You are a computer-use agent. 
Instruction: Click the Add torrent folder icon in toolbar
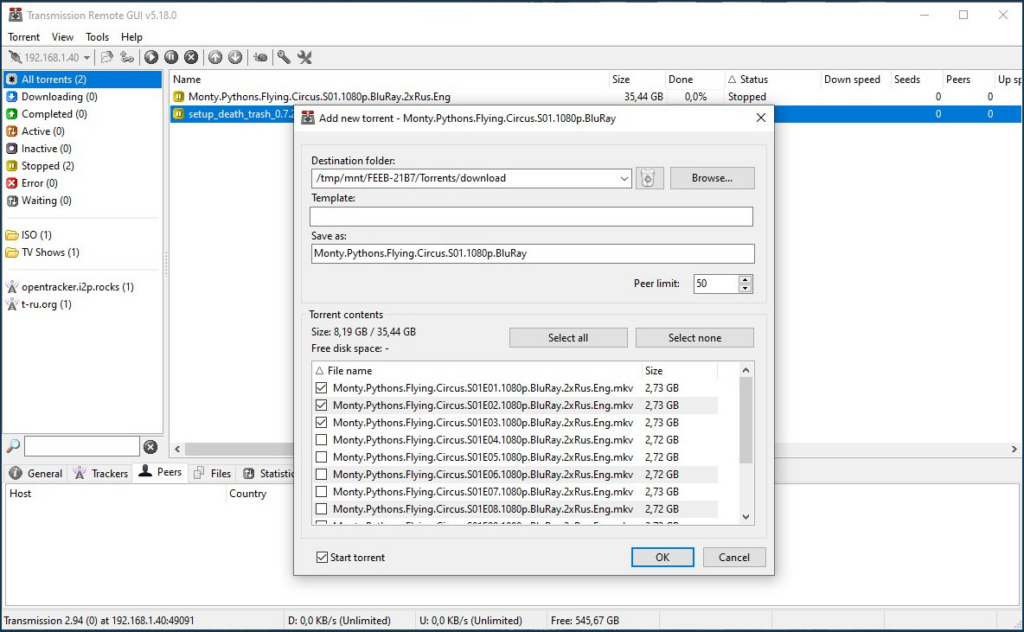tap(107, 58)
